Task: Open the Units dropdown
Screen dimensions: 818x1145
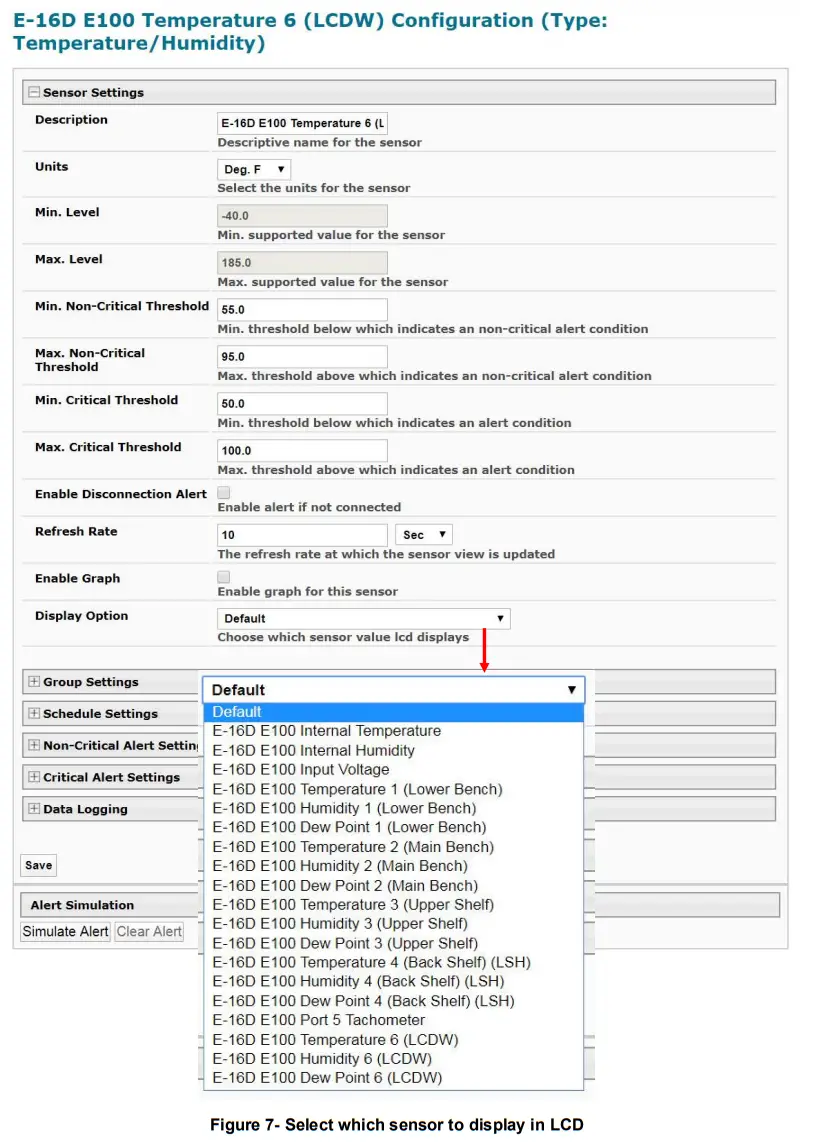Action: (254, 170)
